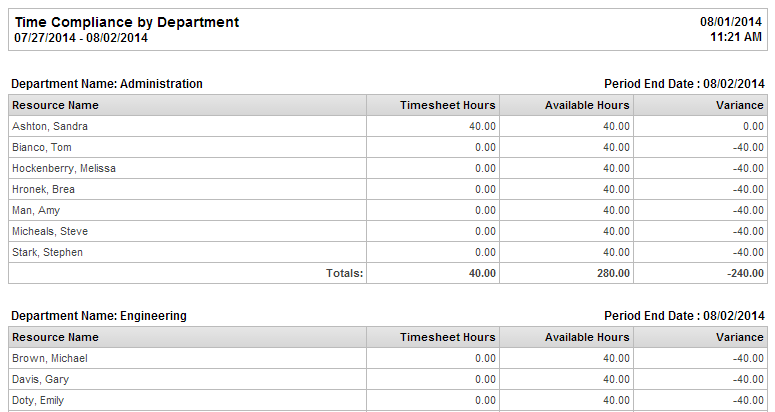Screen dimensions: 775x412
Task: Click the Time Compliance by Department title
Action: pyautogui.click(x=127, y=22)
